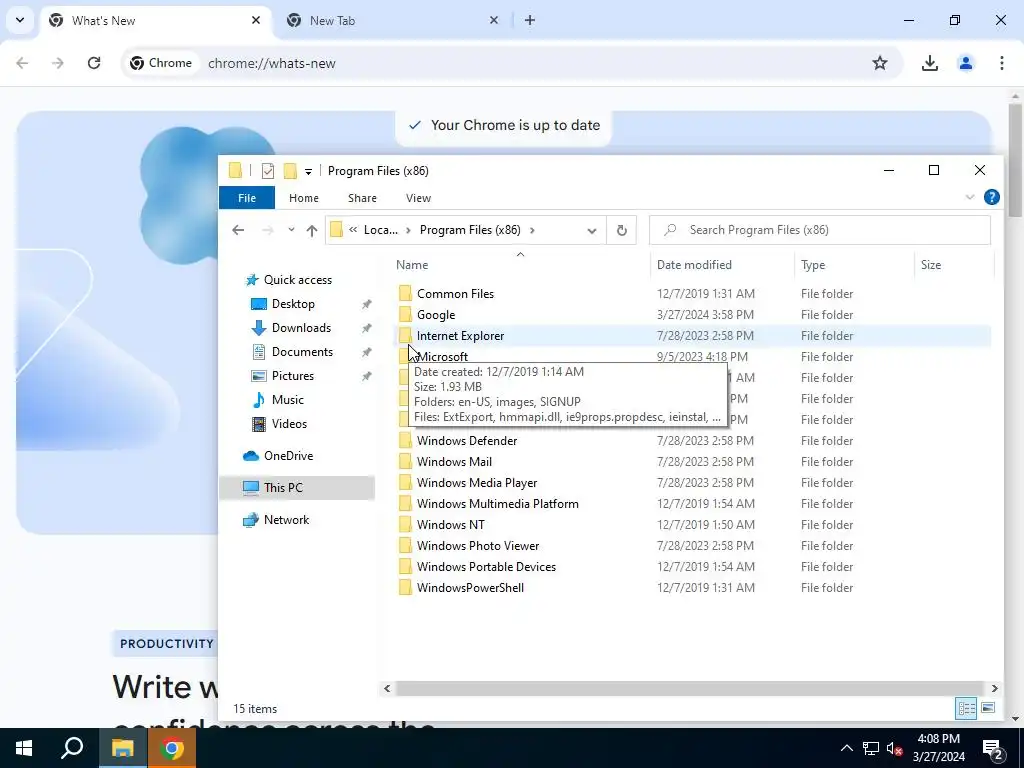Open the notification center icon
The height and width of the screenshot is (768, 1024).
(x=993, y=749)
